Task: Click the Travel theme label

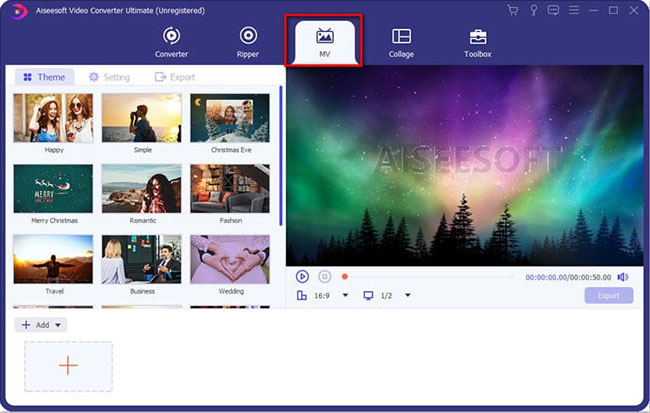Action: click(54, 291)
